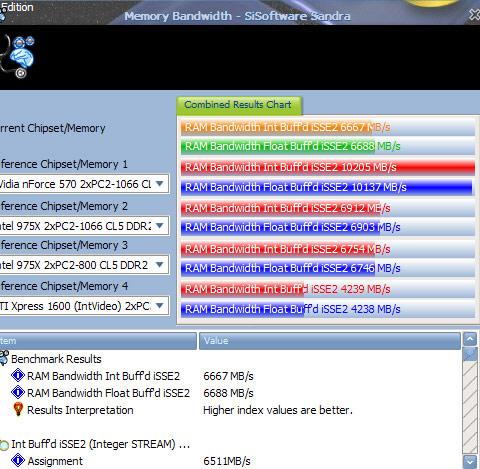Close the Memory Bandwidth window
This screenshot has width=480, height=469.
click(x=474, y=15)
